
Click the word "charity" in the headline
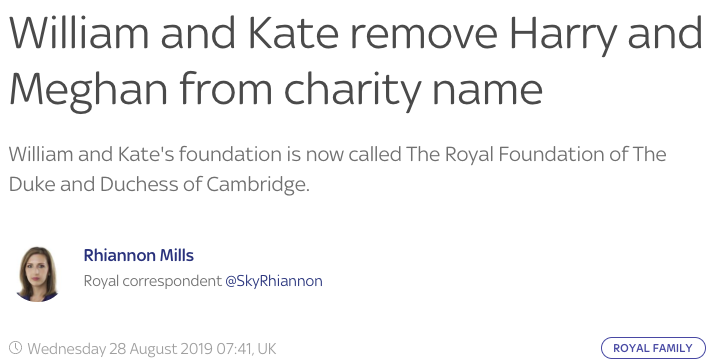point(352,90)
